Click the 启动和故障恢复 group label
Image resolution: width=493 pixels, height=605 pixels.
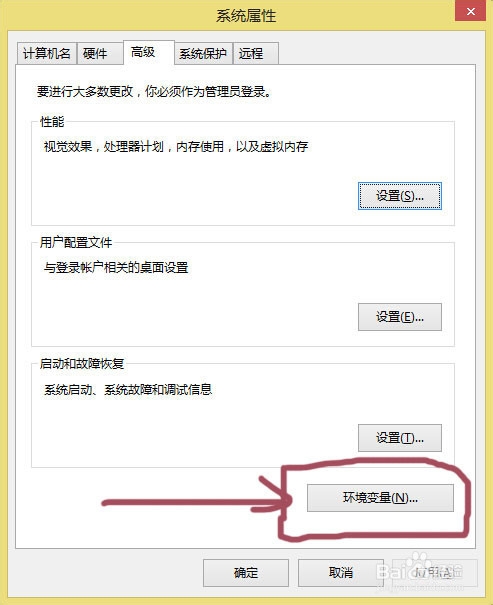click(82, 364)
